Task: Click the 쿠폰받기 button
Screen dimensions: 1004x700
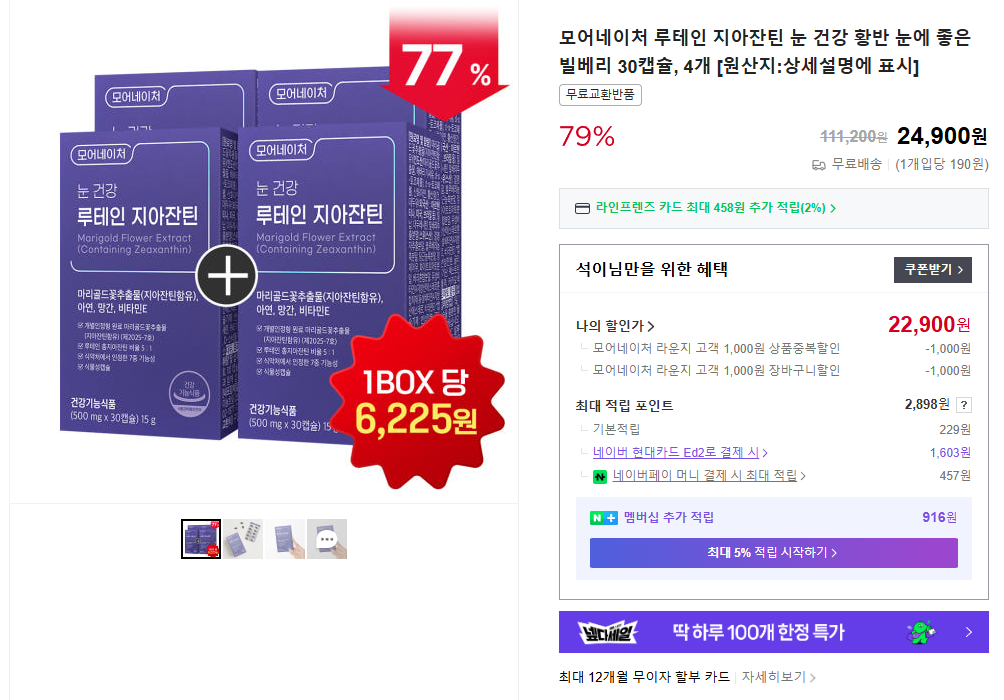Action: click(932, 270)
